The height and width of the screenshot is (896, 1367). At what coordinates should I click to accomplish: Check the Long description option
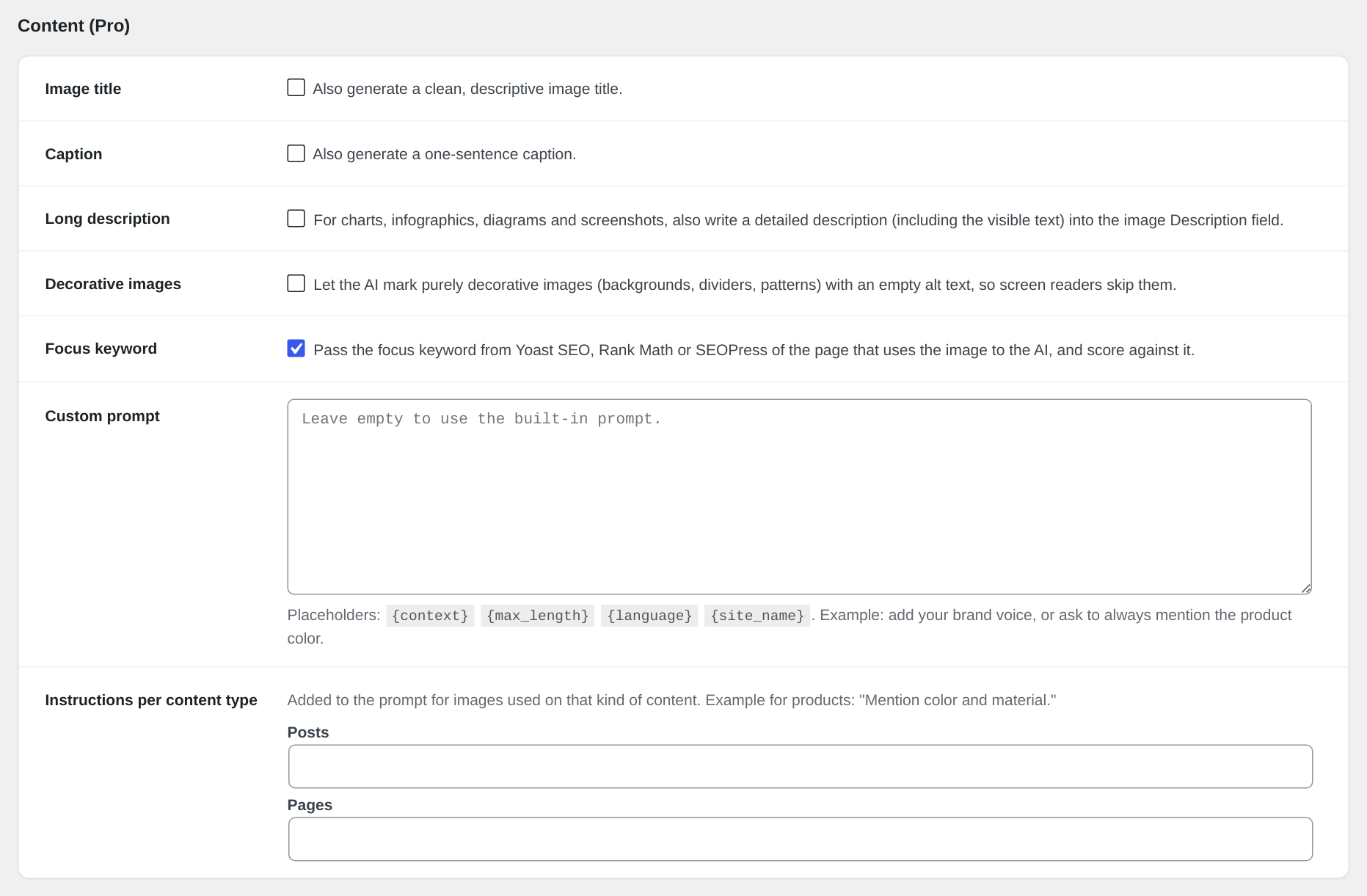(x=296, y=219)
